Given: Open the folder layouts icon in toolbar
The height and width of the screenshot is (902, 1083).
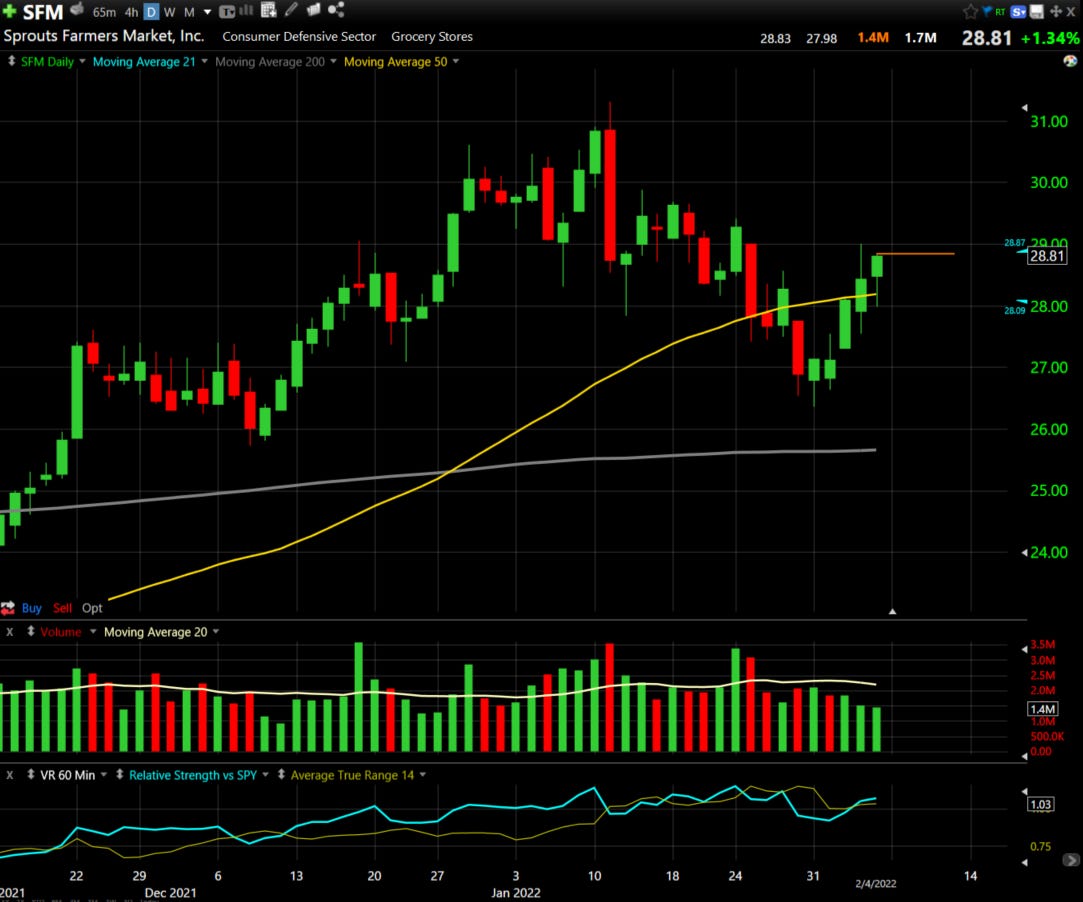Looking at the screenshot, I should click(x=314, y=9).
